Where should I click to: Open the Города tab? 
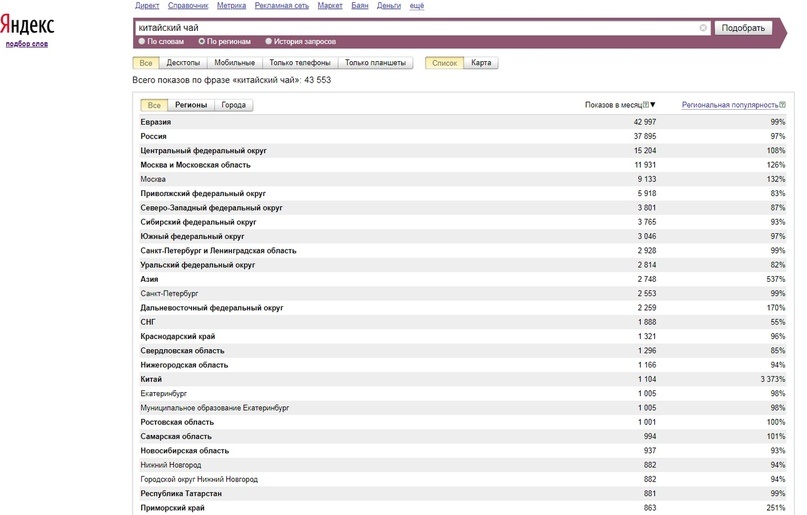(x=233, y=105)
